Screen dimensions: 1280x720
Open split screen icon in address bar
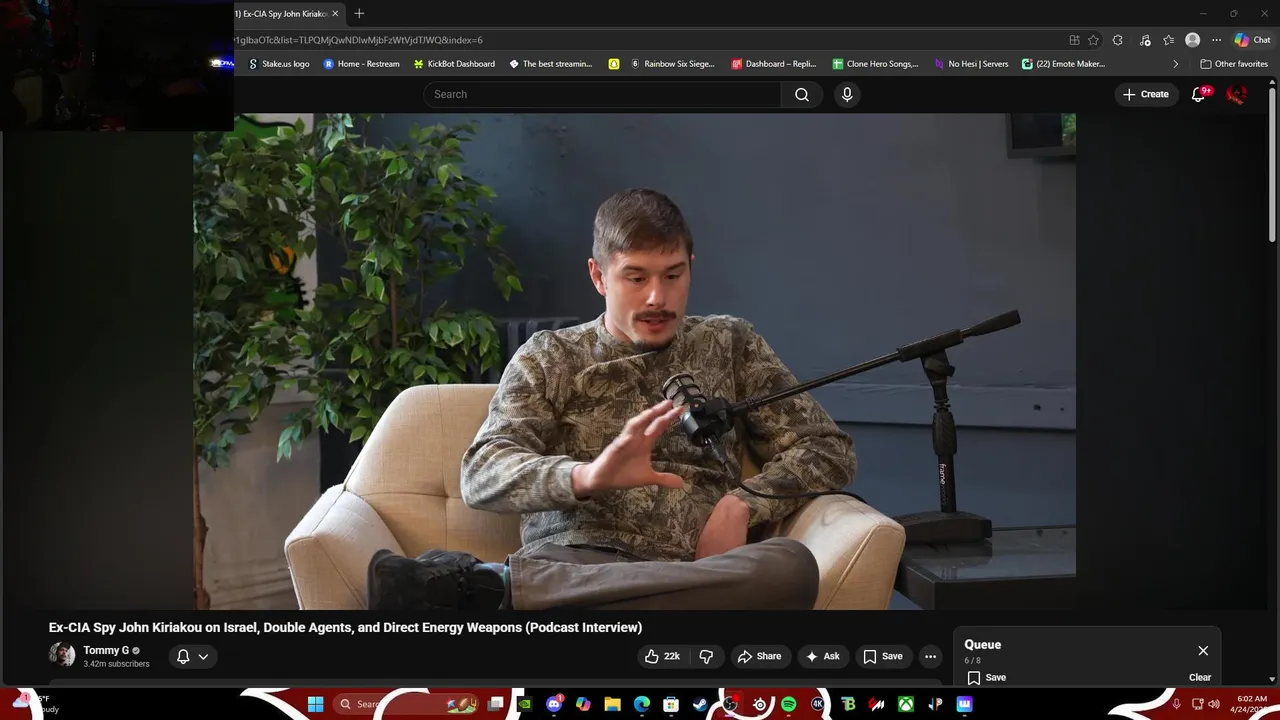(1074, 40)
